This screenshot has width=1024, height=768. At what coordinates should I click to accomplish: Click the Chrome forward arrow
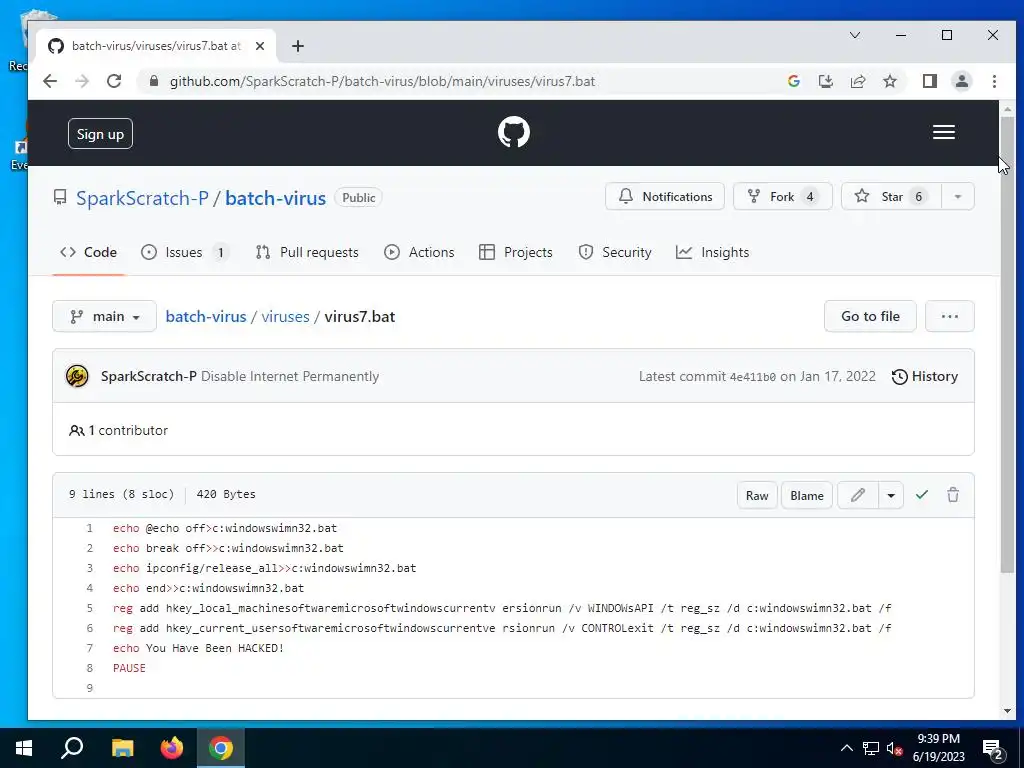82,82
